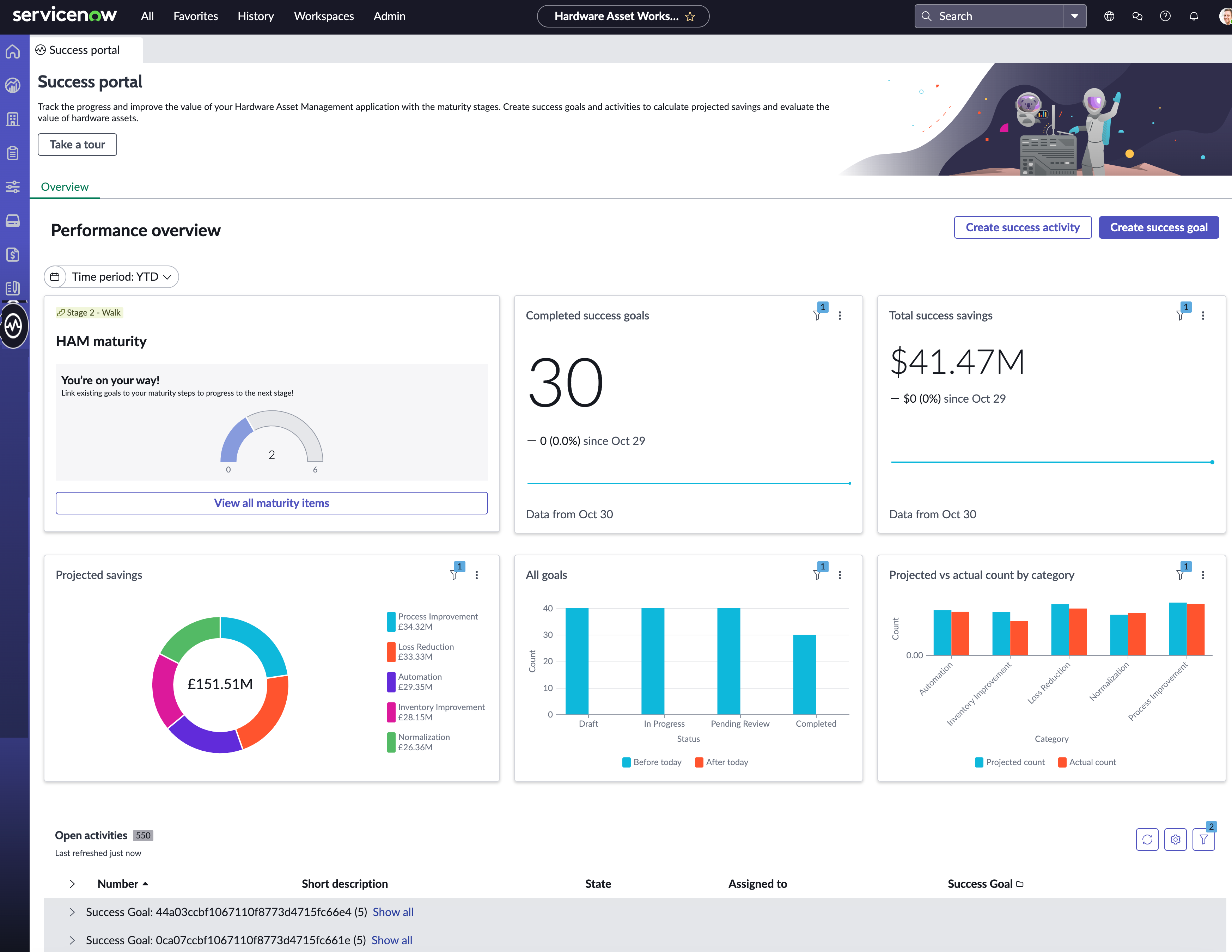Open more options on Completed success goals
Viewport: 1232px width, 952px height.
tap(840, 315)
